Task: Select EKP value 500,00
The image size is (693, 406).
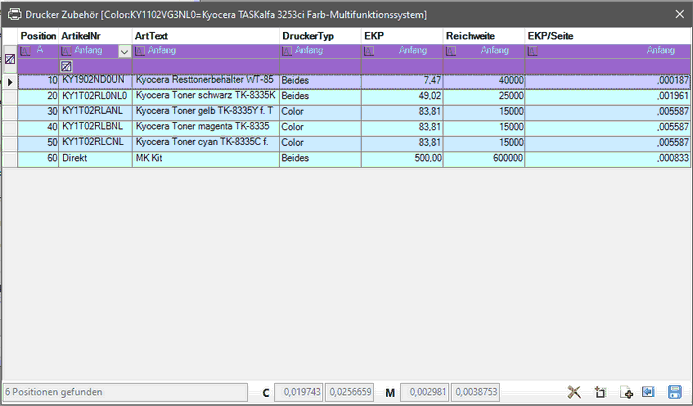Action: pos(402,158)
